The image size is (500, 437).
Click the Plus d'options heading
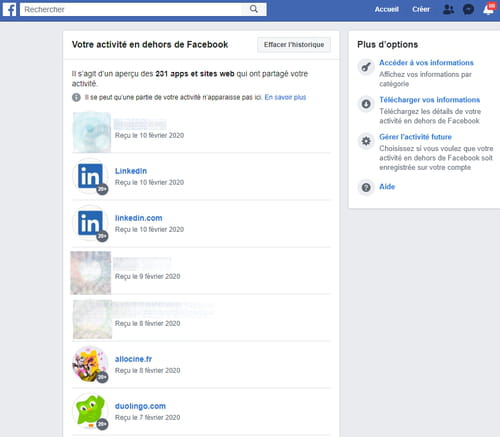[387, 45]
